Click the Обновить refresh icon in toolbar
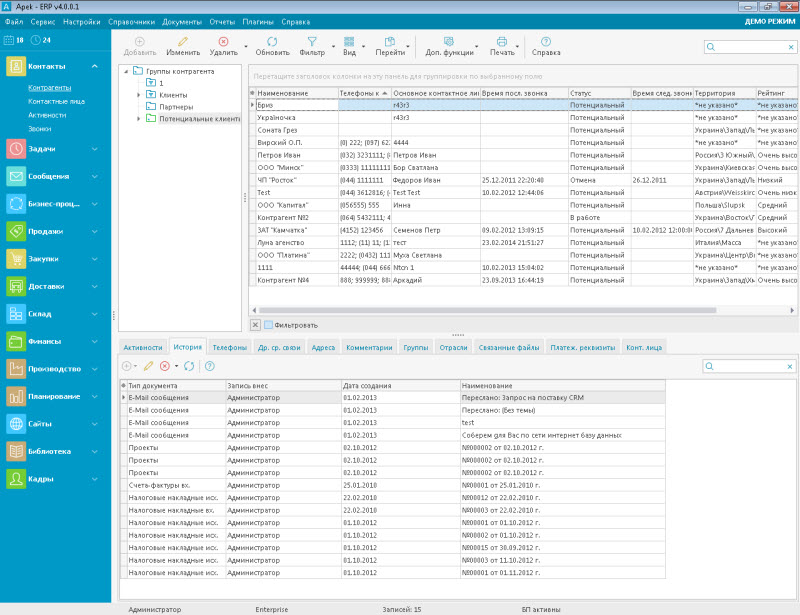800x615 pixels. click(272, 42)
